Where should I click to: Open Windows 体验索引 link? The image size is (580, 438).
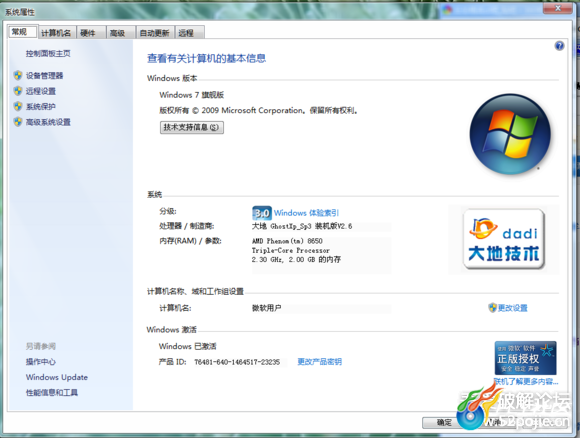[306, 213]
